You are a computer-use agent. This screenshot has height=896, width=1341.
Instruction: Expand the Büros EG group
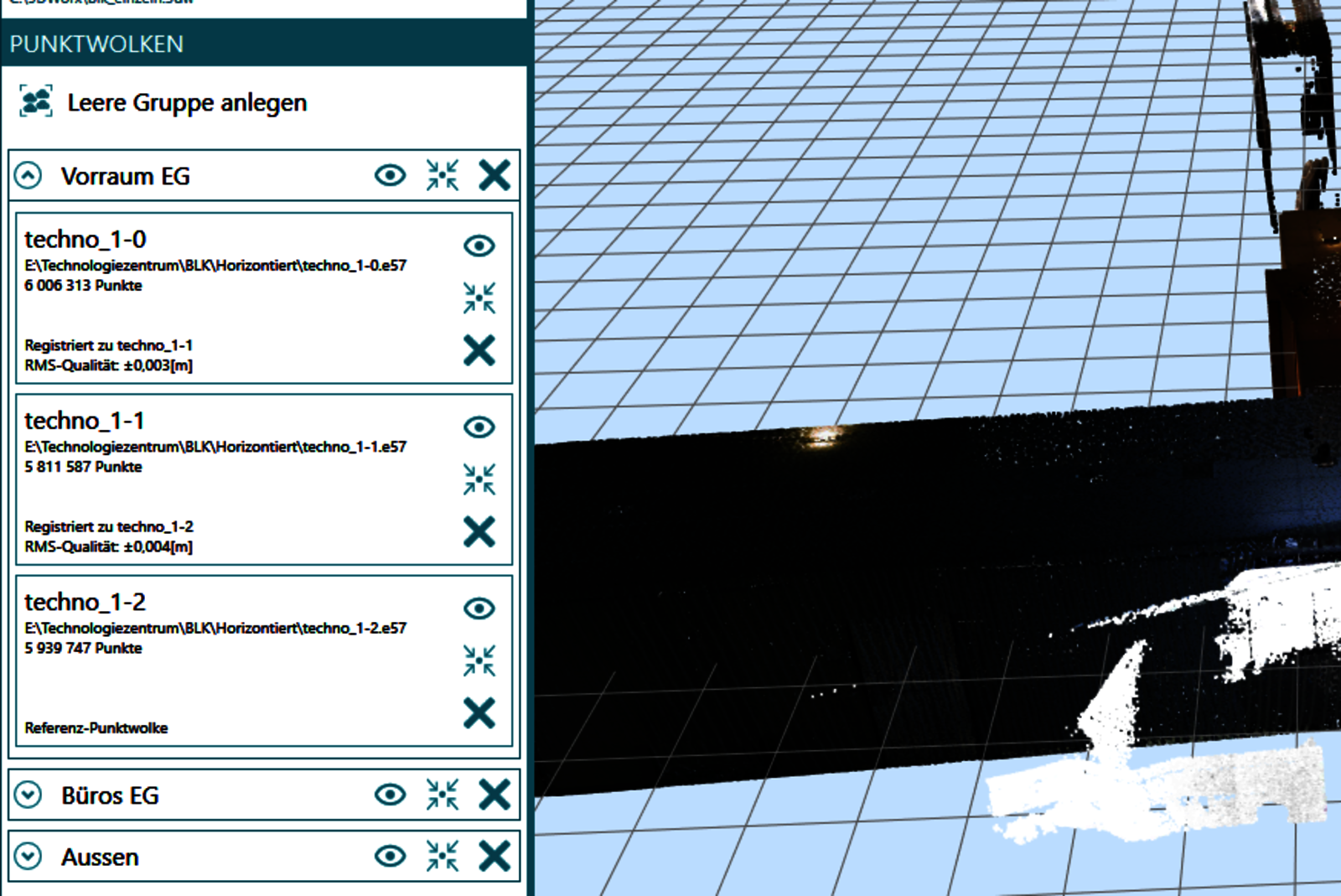pyautogui.click(x=28, y=795)
